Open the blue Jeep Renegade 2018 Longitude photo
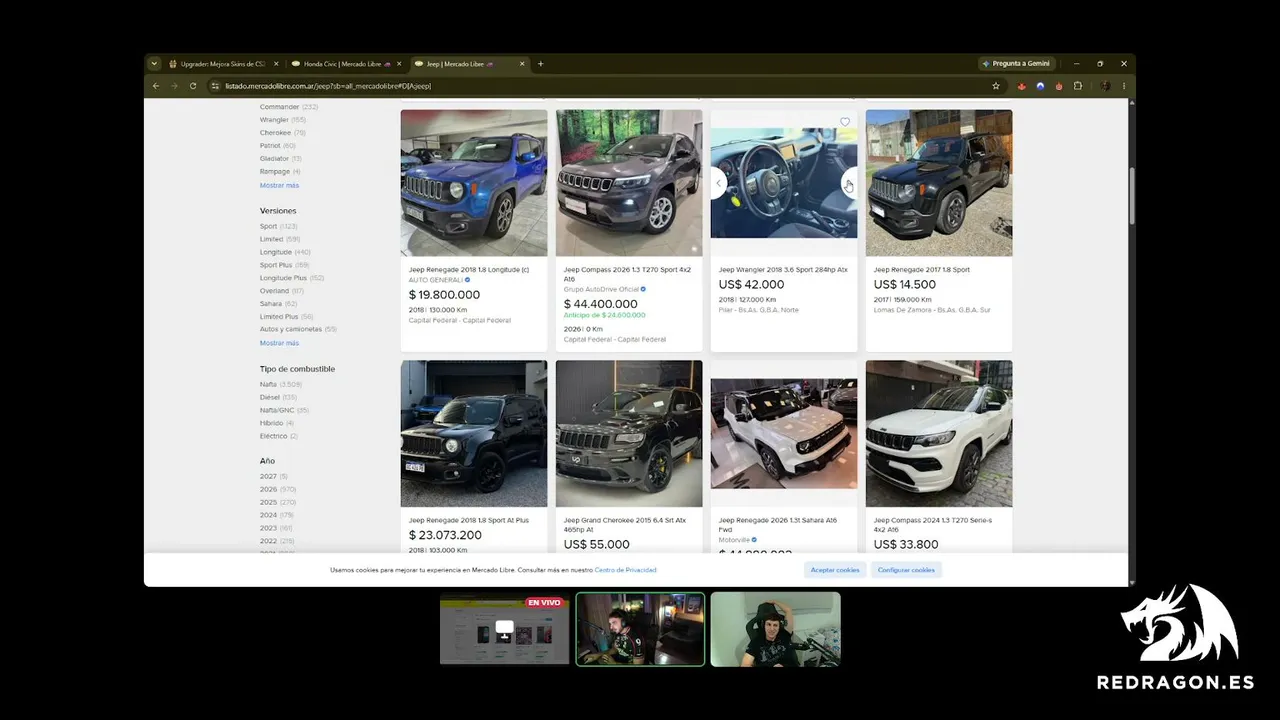 [474, 183]
